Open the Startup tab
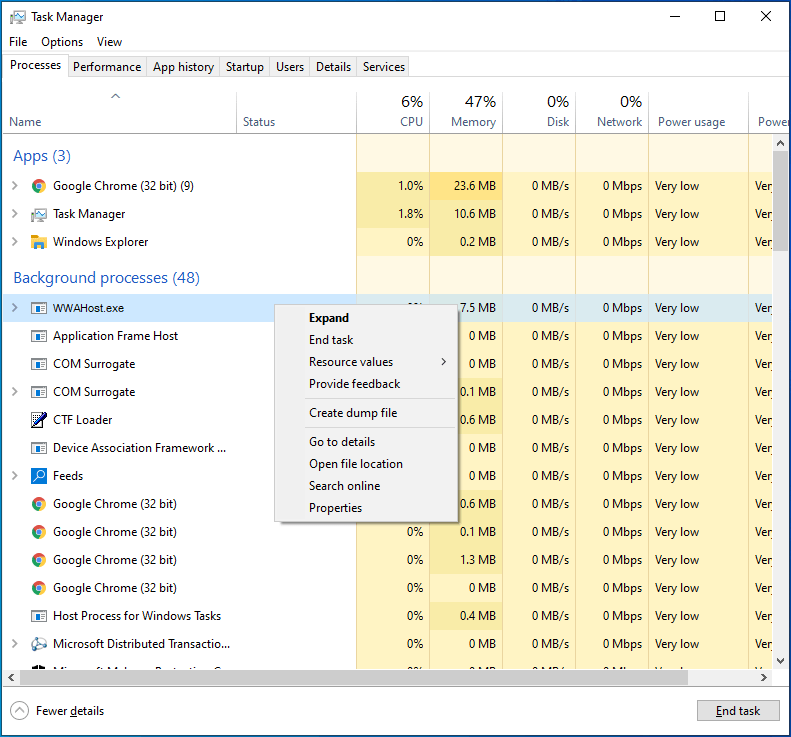 (245, 67)
